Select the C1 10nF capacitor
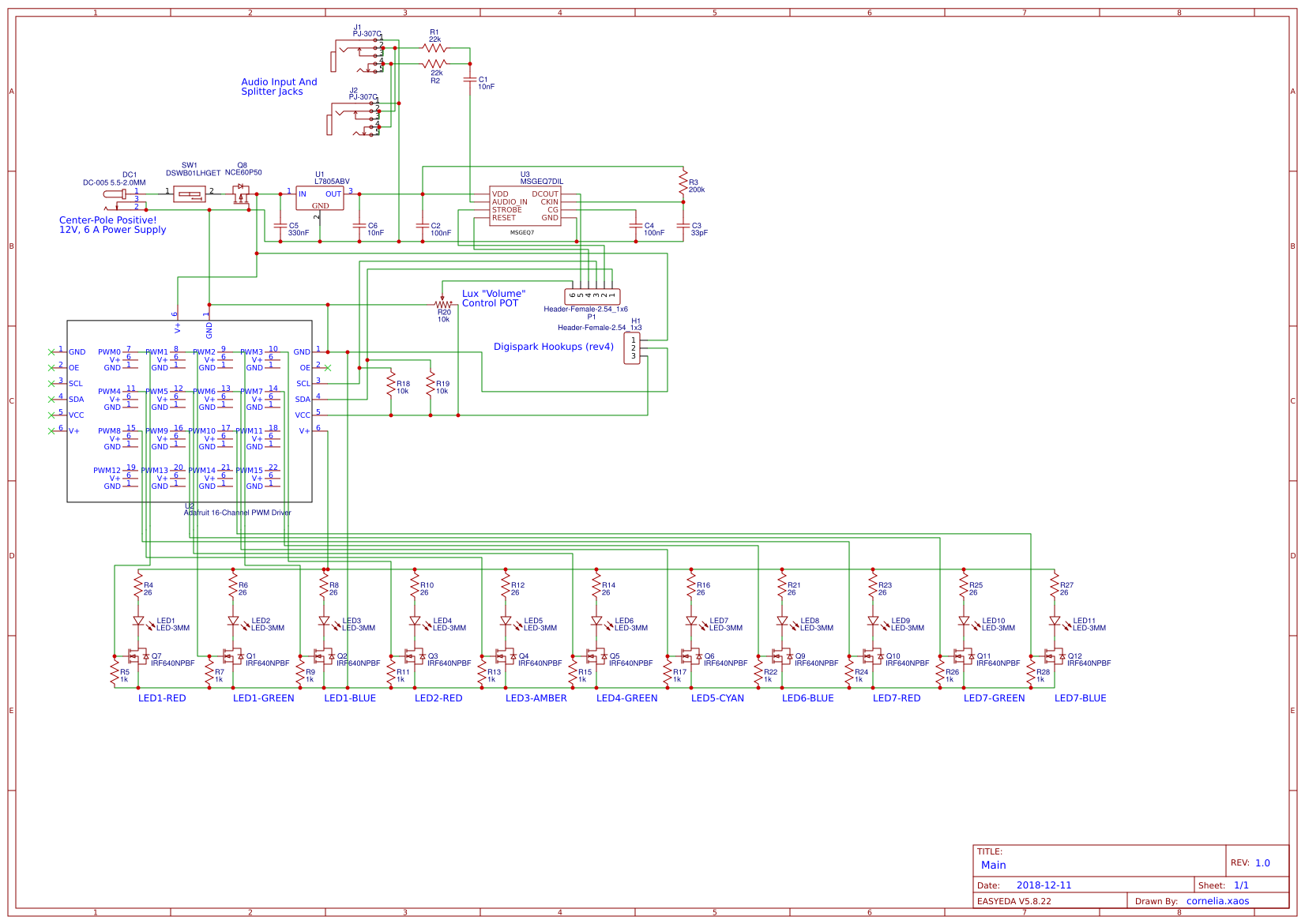 [x=471, y=80]
